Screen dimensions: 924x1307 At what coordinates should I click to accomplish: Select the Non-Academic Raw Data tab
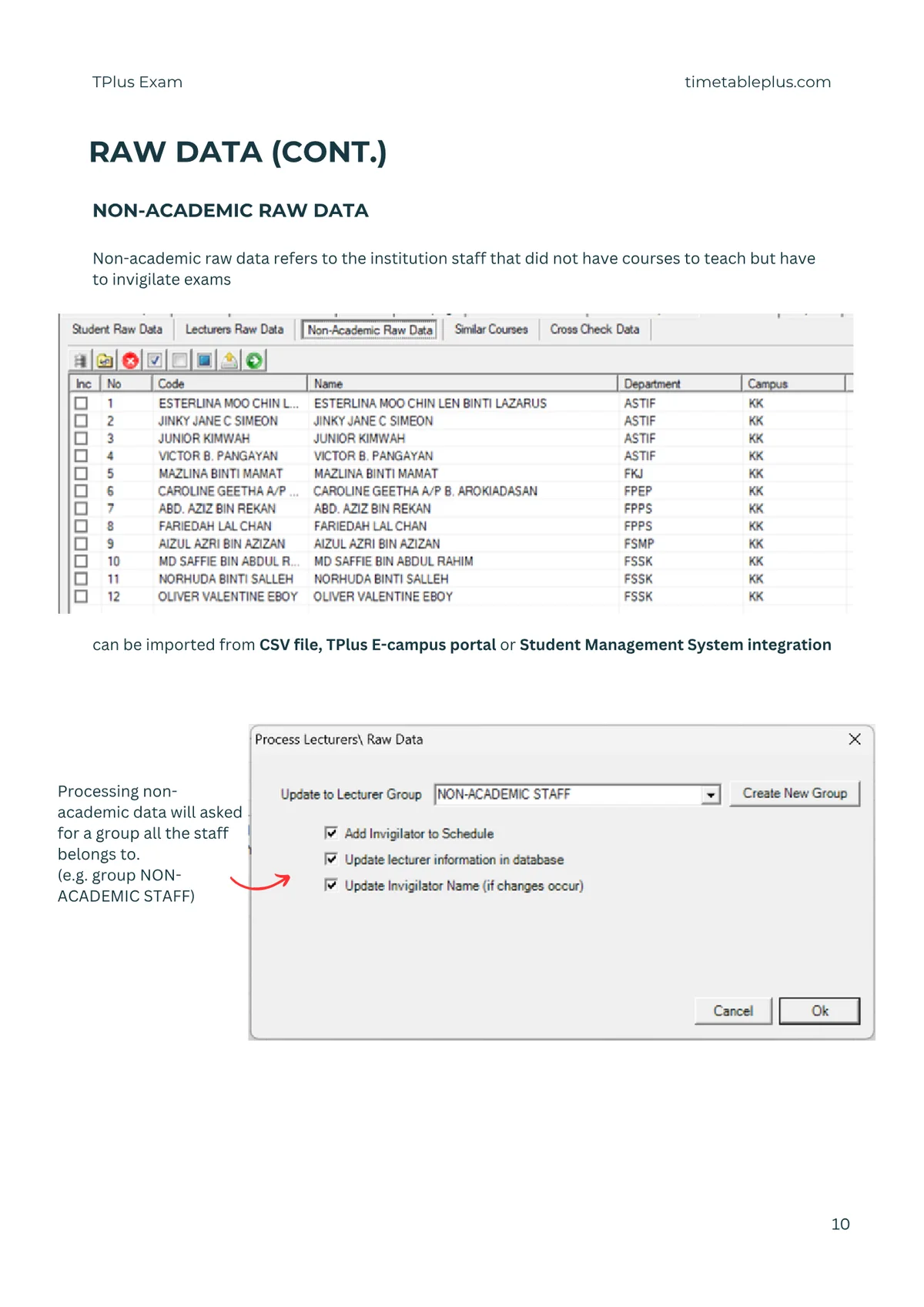[370, 330]
